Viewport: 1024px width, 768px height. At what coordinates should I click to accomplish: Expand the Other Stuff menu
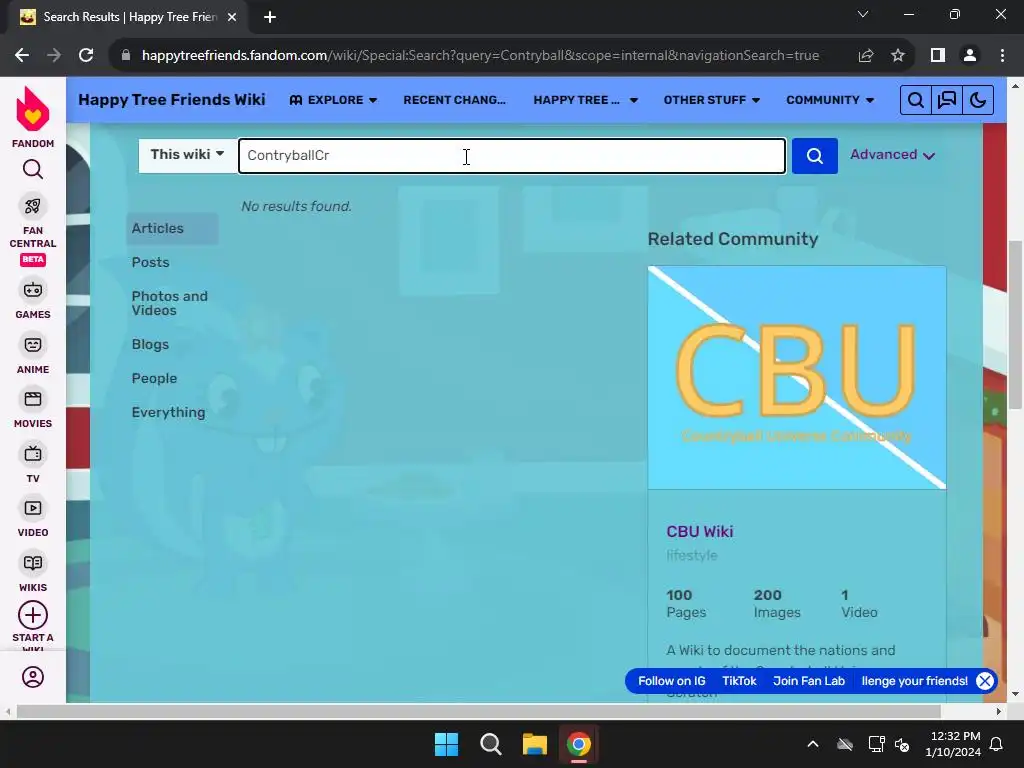point(711,100)
